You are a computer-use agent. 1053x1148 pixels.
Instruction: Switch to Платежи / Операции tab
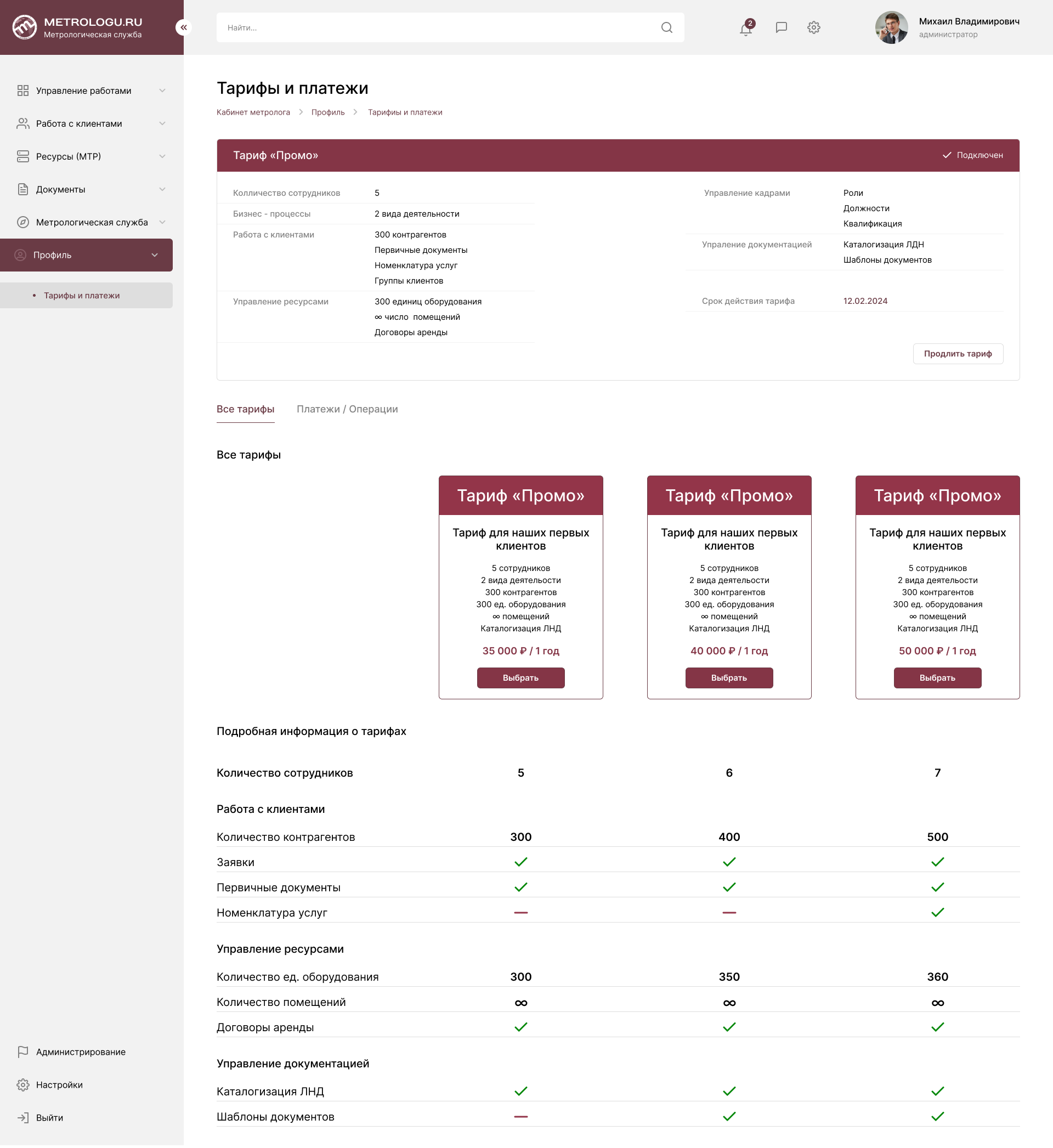coord(347,409)
